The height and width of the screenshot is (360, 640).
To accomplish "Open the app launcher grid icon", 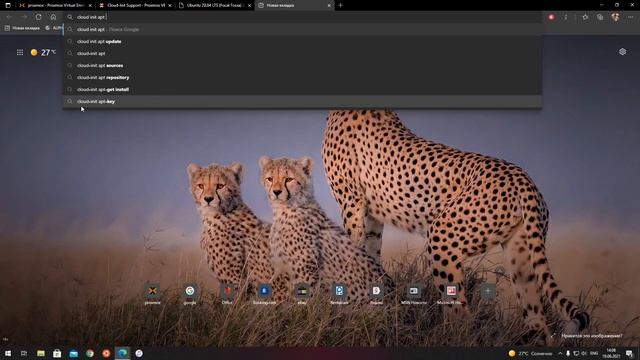I will (20, 52).
